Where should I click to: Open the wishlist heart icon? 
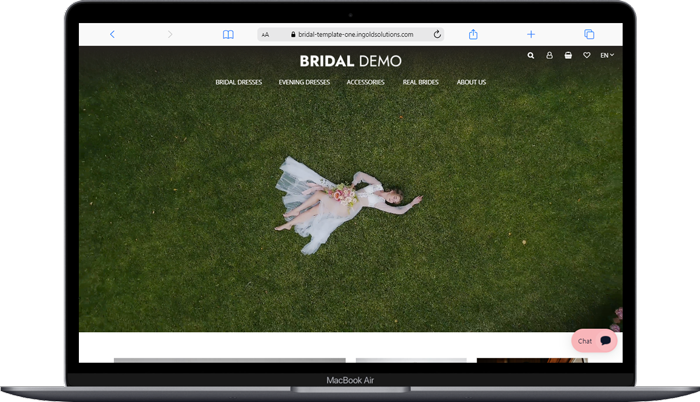coord(587,55)
